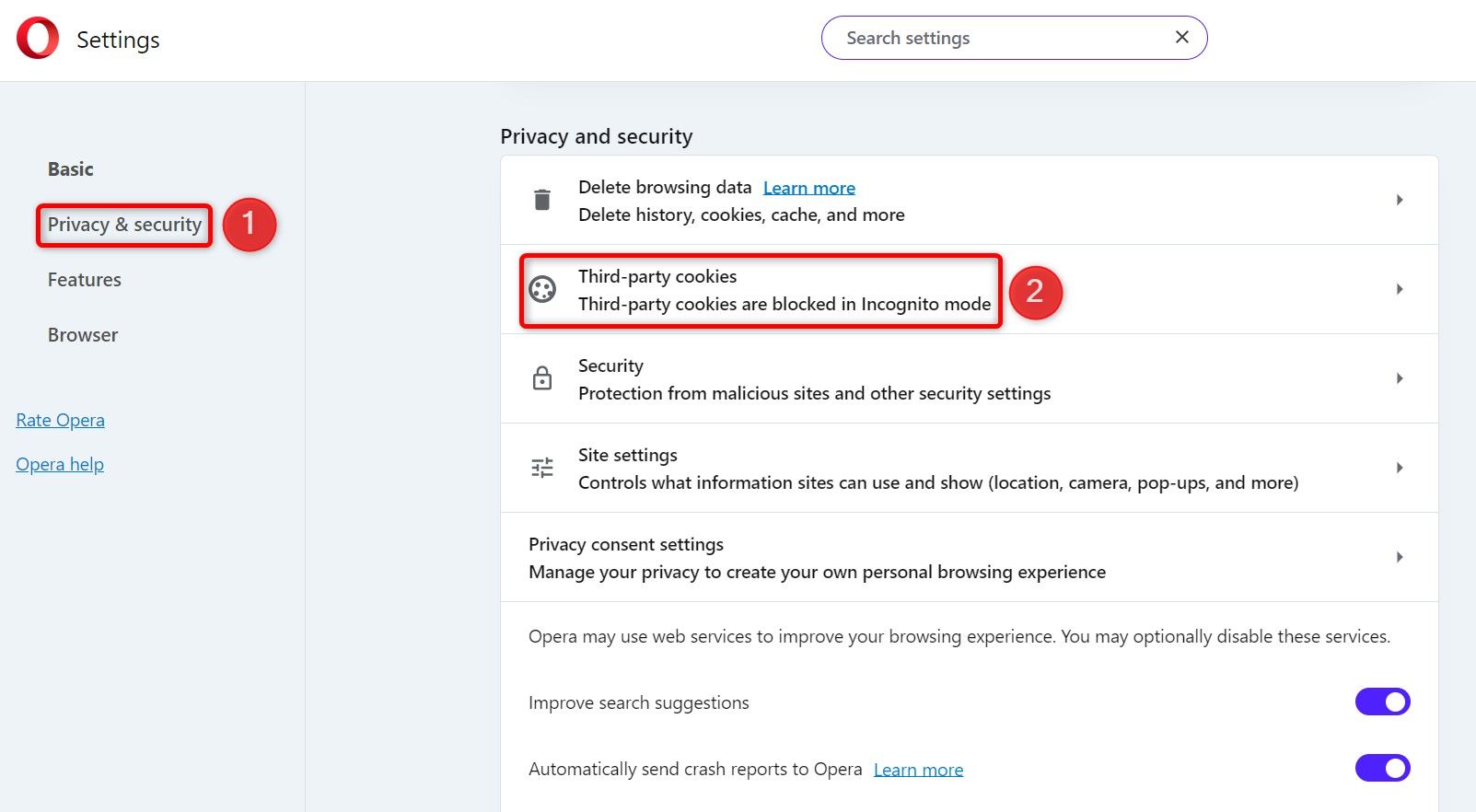Open Security settings title text

pos(610,365)
